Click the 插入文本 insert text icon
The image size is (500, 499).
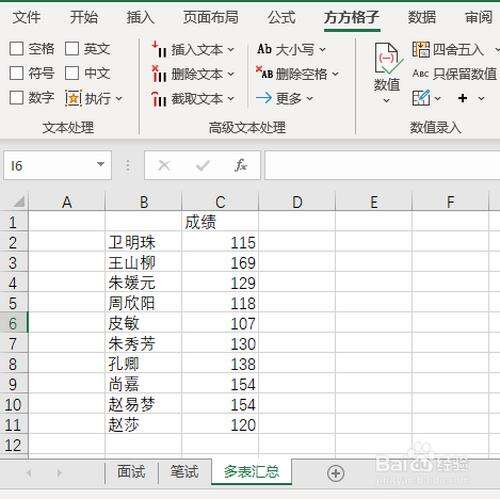point(159,49)
